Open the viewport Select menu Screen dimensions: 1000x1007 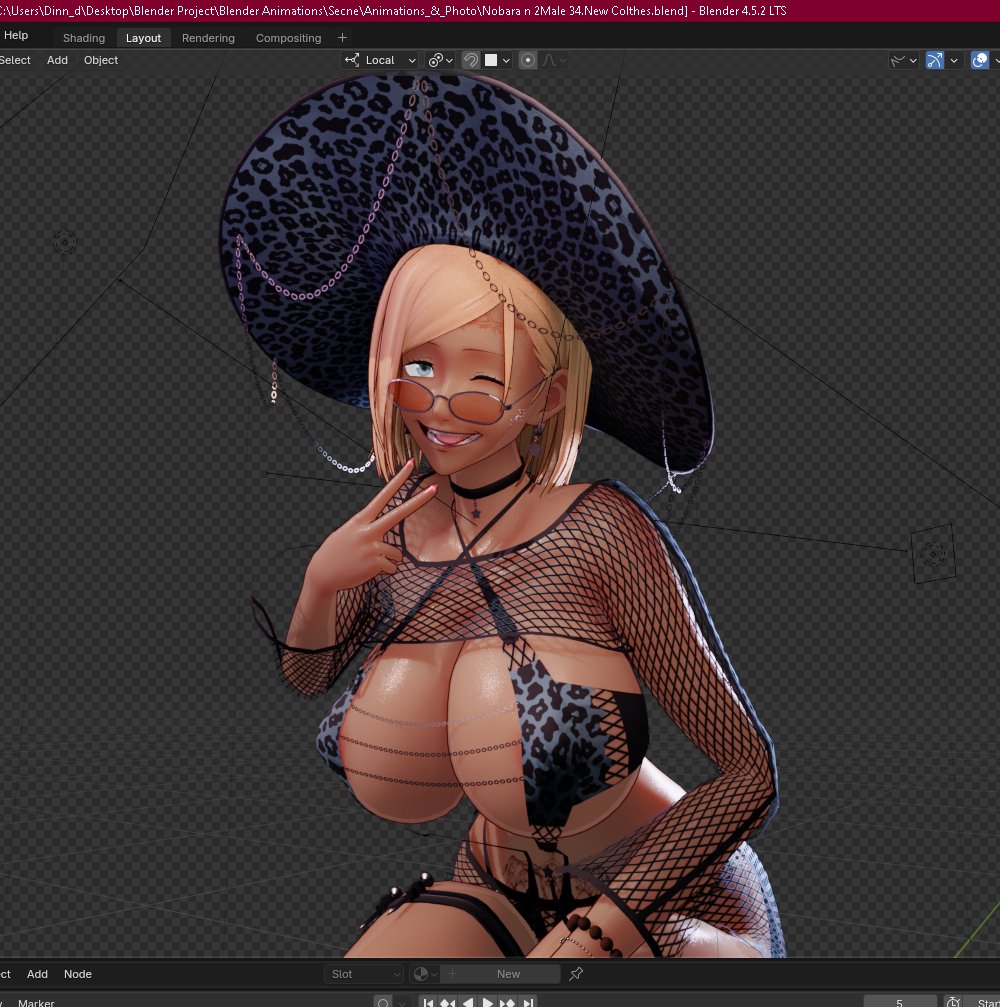15,60
